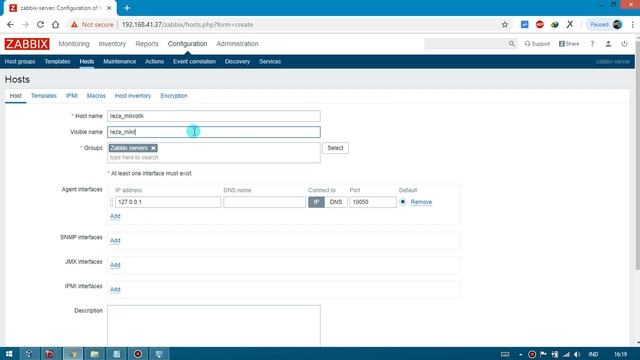This screenshot has width=640, height=360.
Task: Go to the Host groups submenu
Action: (20, 62)
